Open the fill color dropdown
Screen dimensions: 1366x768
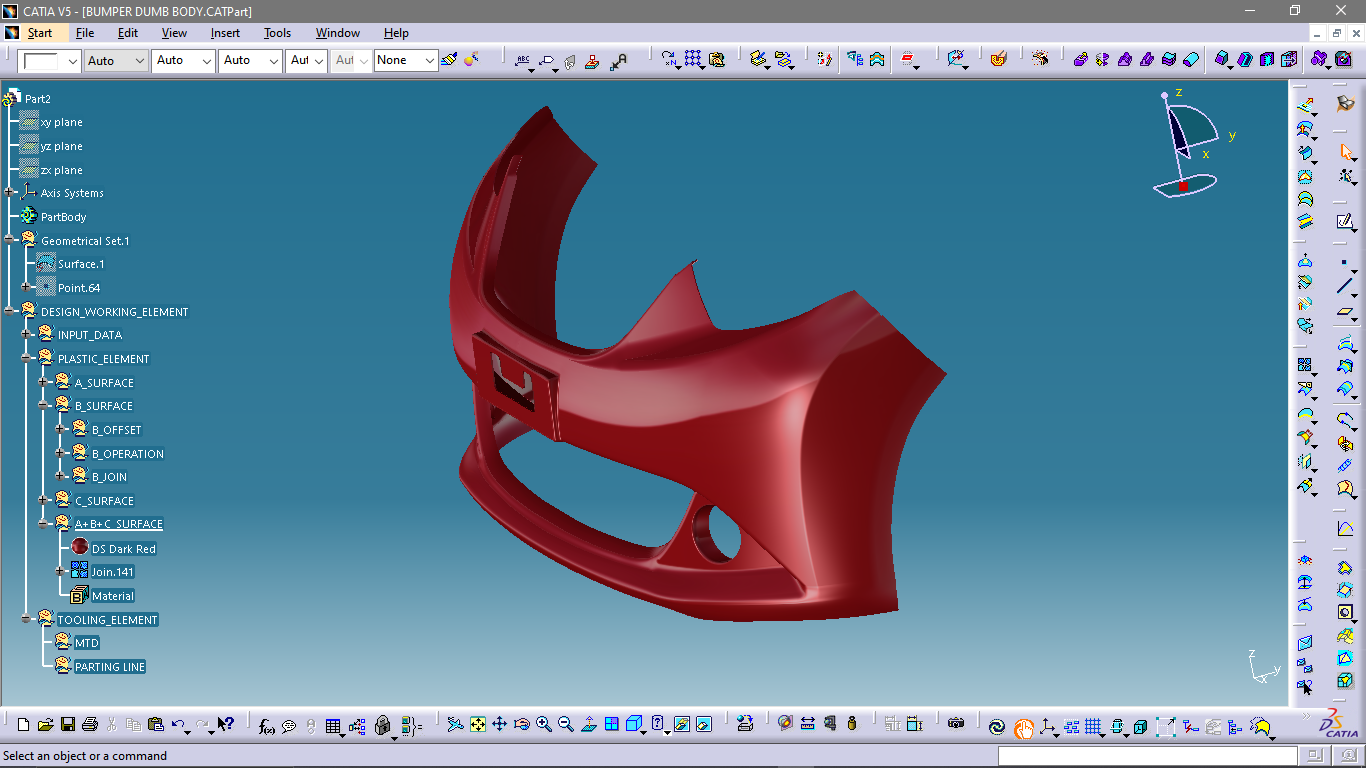tap(72, 61)
